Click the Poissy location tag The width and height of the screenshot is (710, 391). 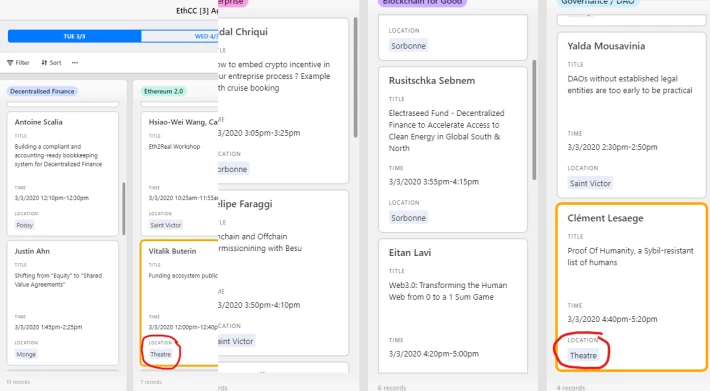point(24,225)
